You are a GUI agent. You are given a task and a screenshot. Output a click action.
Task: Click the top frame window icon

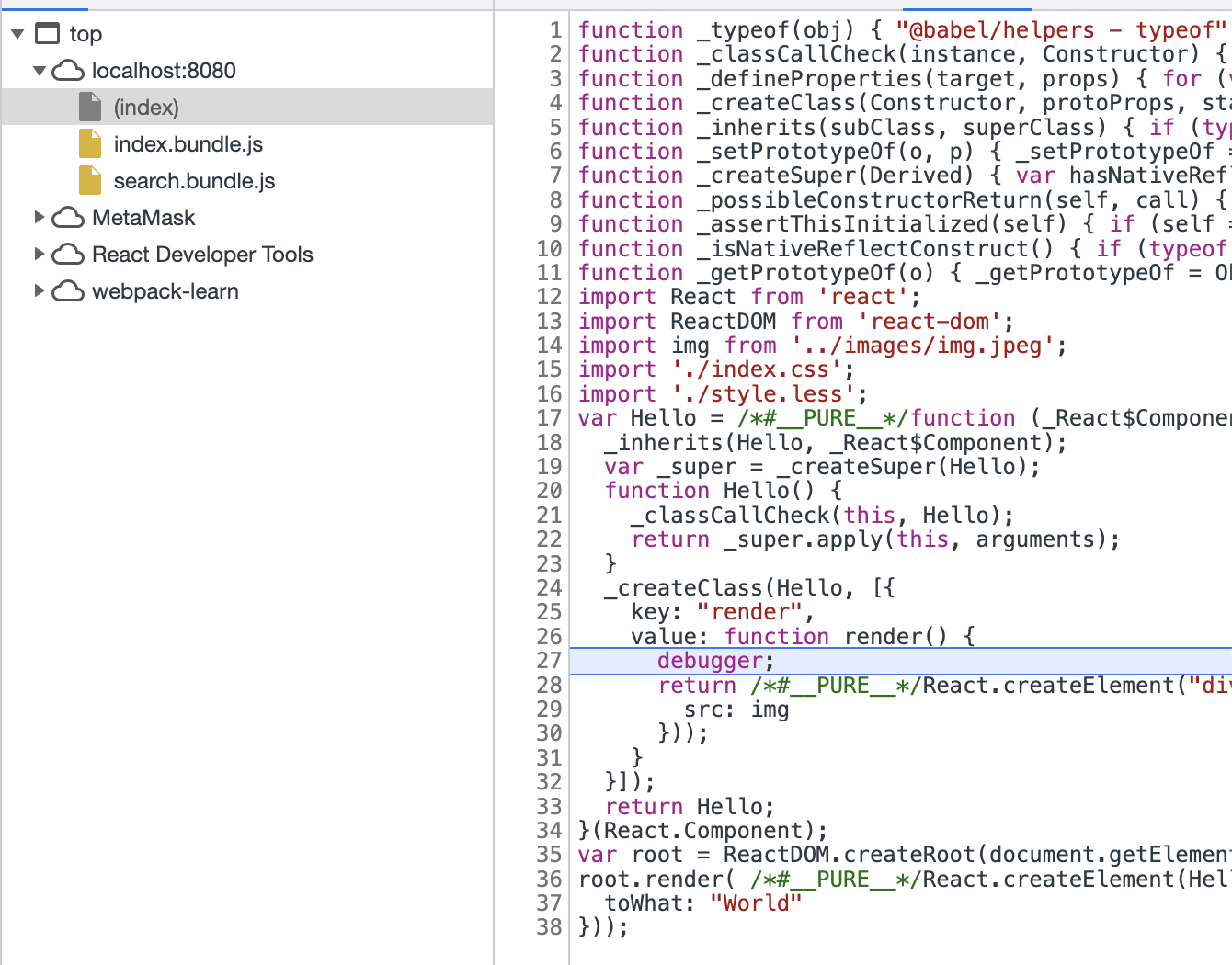point(47,34)
